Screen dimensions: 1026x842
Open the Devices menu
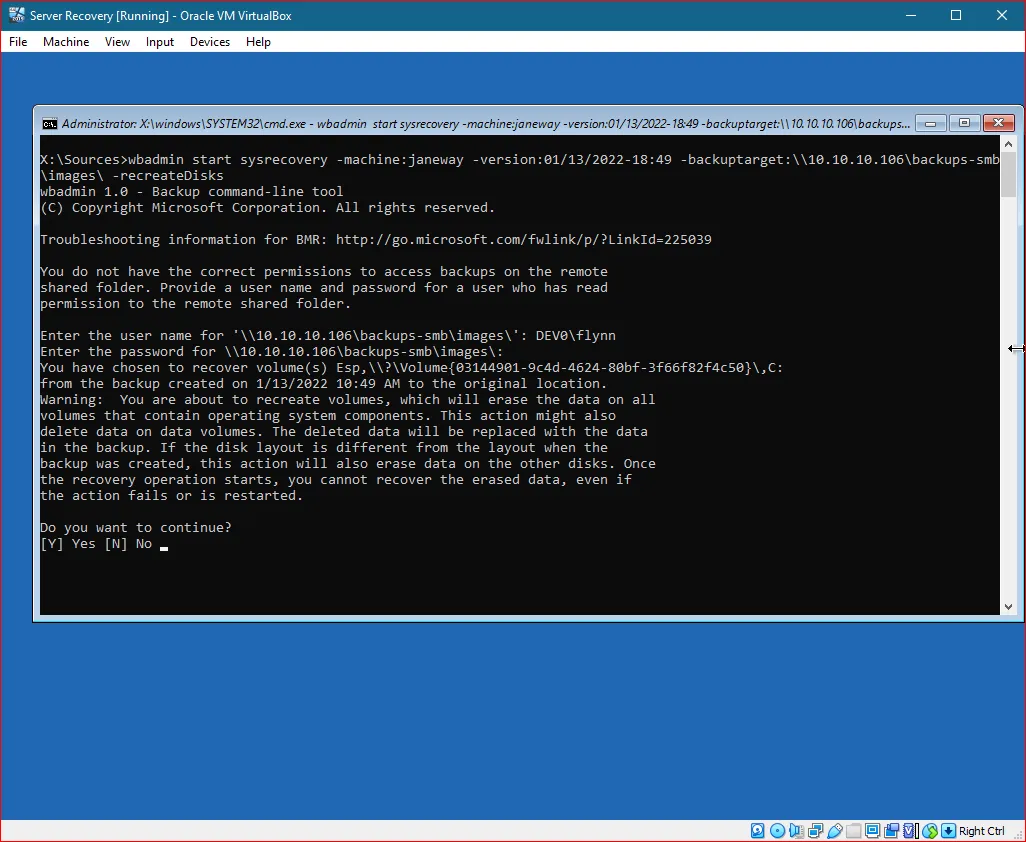209,42
